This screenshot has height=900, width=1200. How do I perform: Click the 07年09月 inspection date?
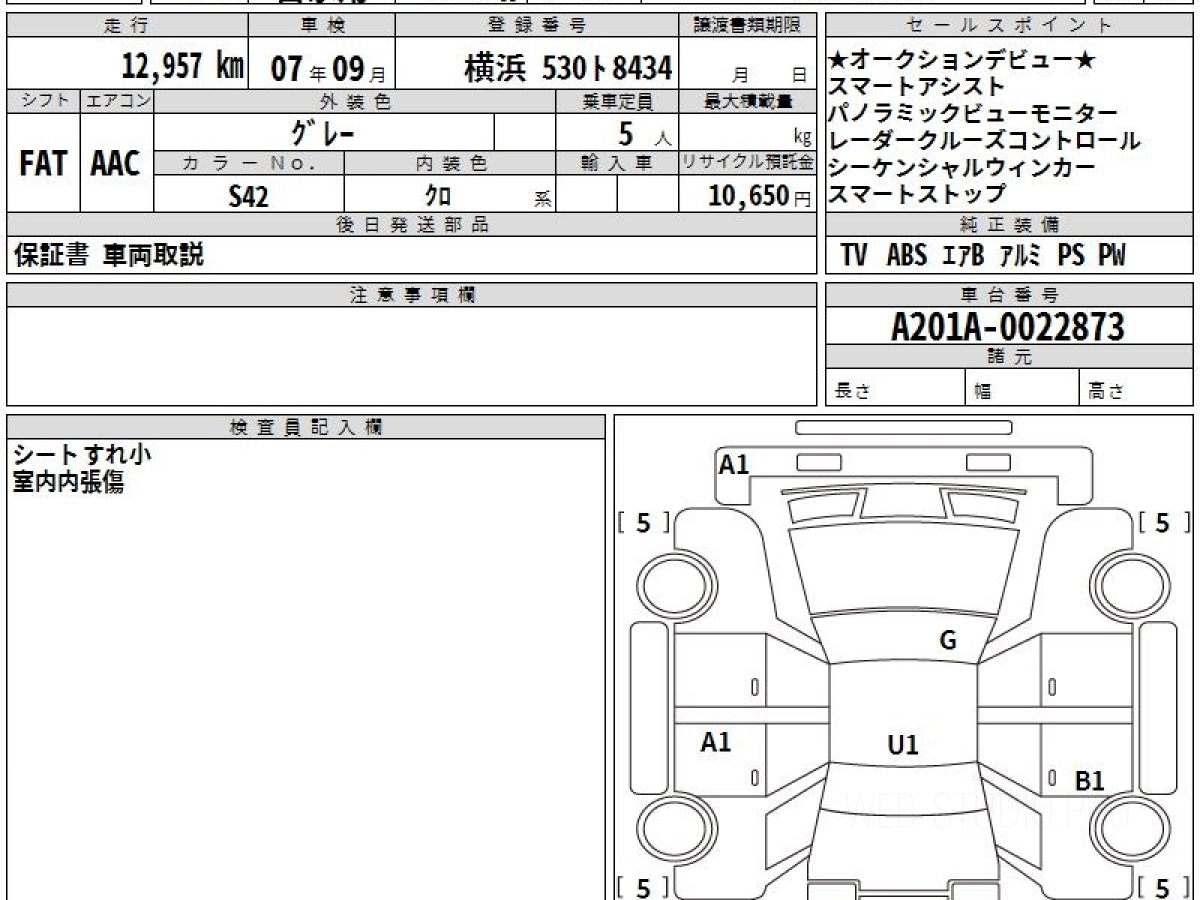point(328,69)
